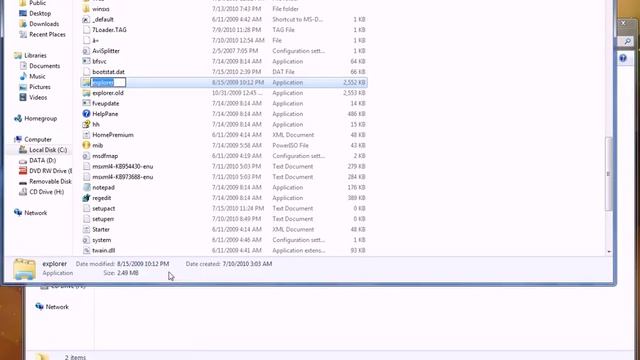The height and width of the screenshot is (360, 640).
Task: Click the twain.dll file icon
Action: [86, 251]
